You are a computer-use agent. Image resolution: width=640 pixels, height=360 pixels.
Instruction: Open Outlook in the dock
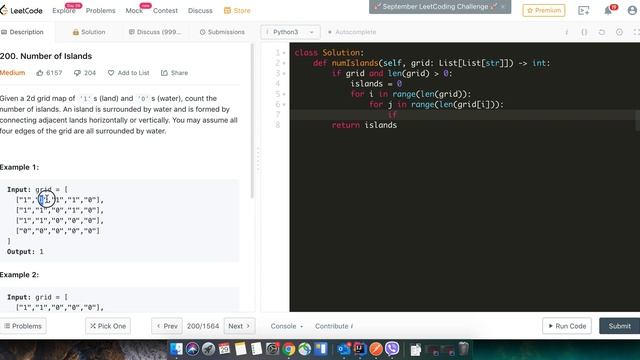coord(344,349)
